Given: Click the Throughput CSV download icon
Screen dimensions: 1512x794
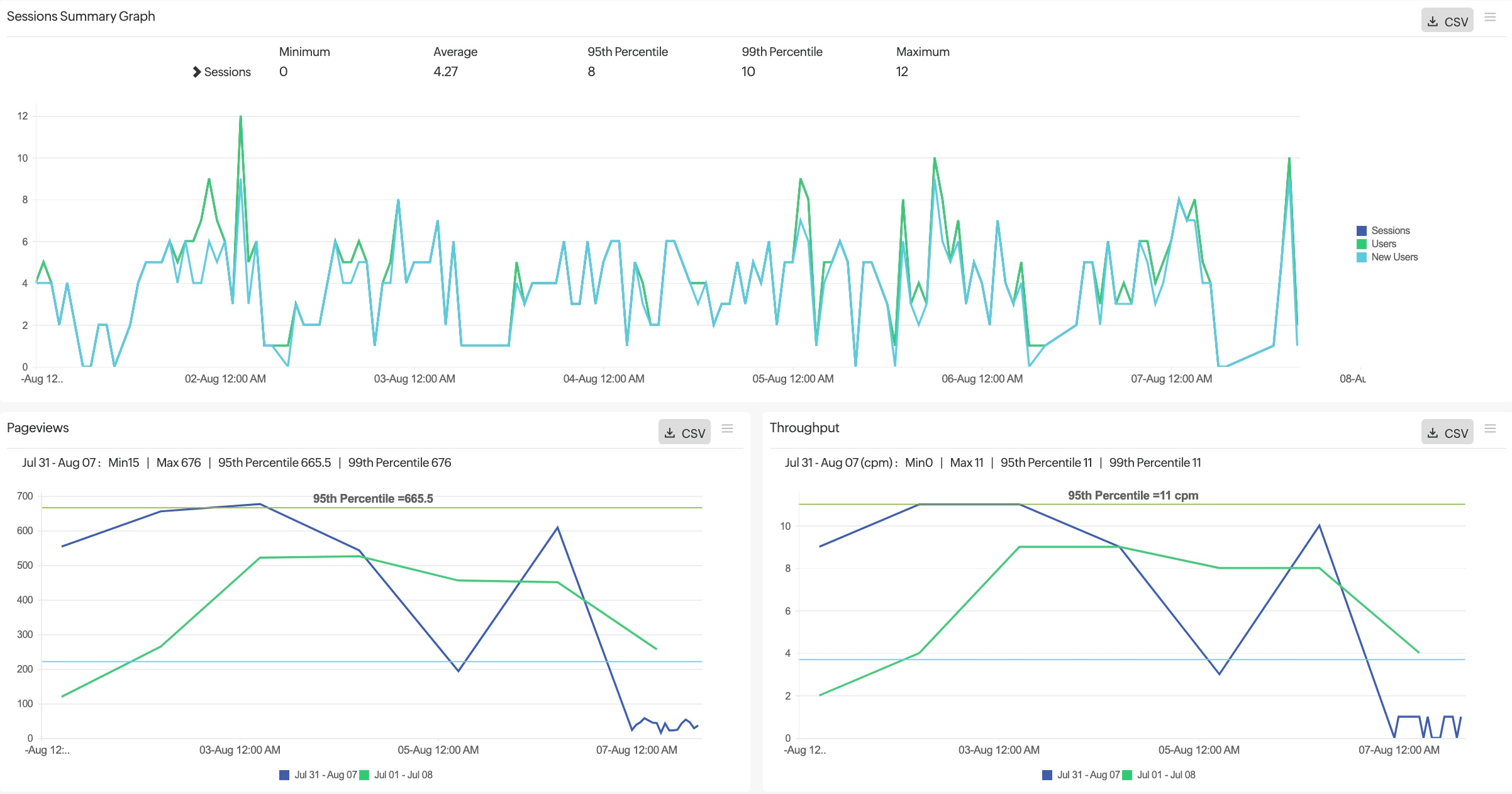Looking at the screenshot, I should [x=1433, y=433].
